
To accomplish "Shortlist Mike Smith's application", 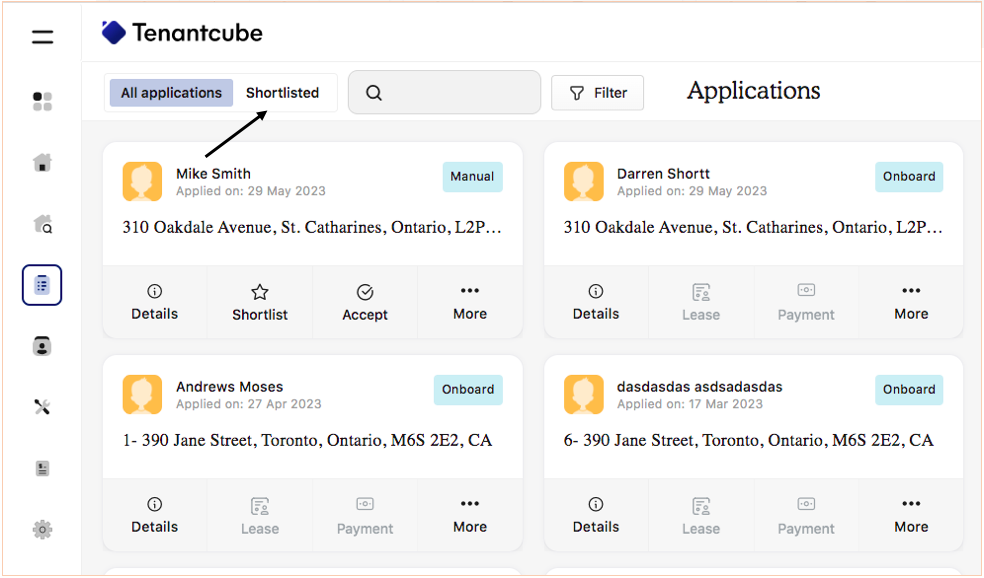I will 260,302.
